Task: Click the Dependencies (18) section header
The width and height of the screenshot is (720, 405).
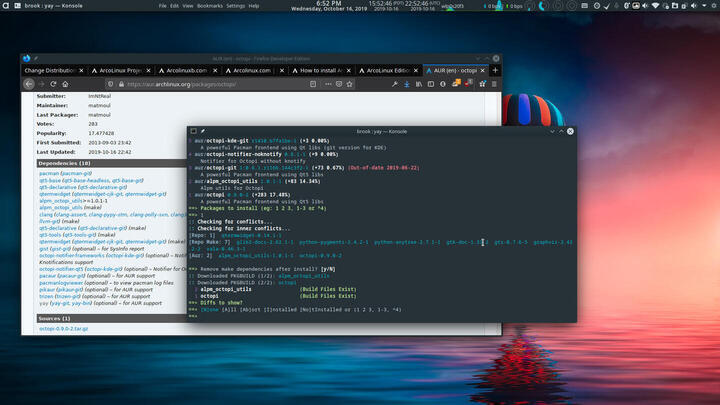Action: [111, 163]
